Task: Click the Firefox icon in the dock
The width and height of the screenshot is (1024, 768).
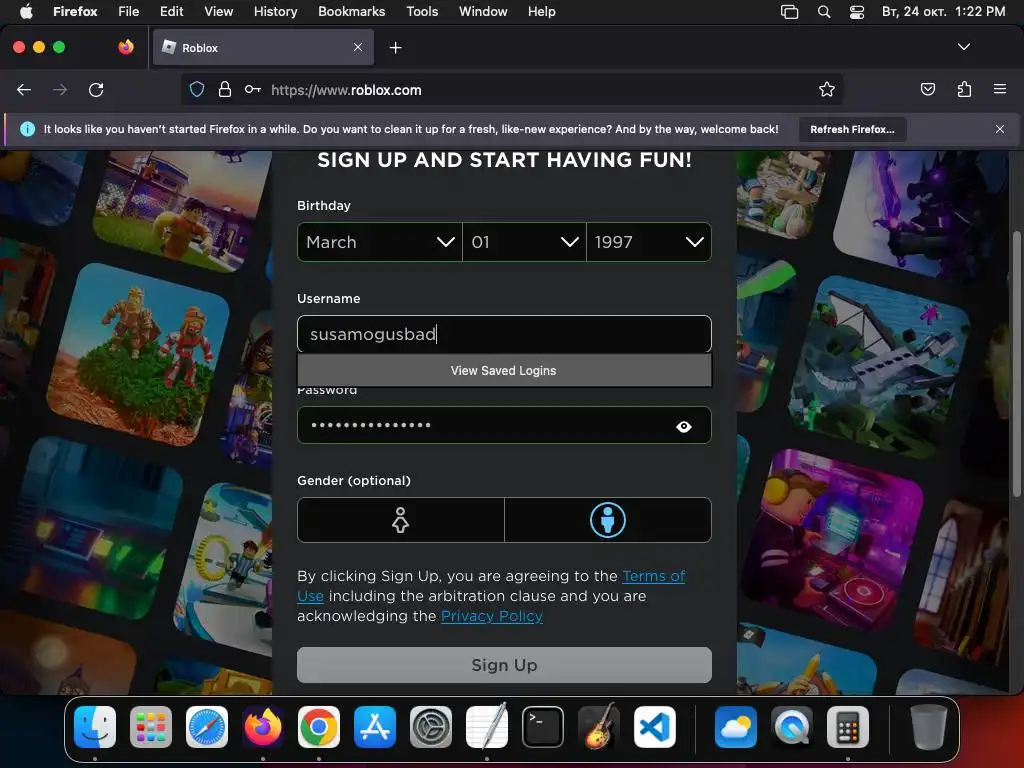Action: 263,727
